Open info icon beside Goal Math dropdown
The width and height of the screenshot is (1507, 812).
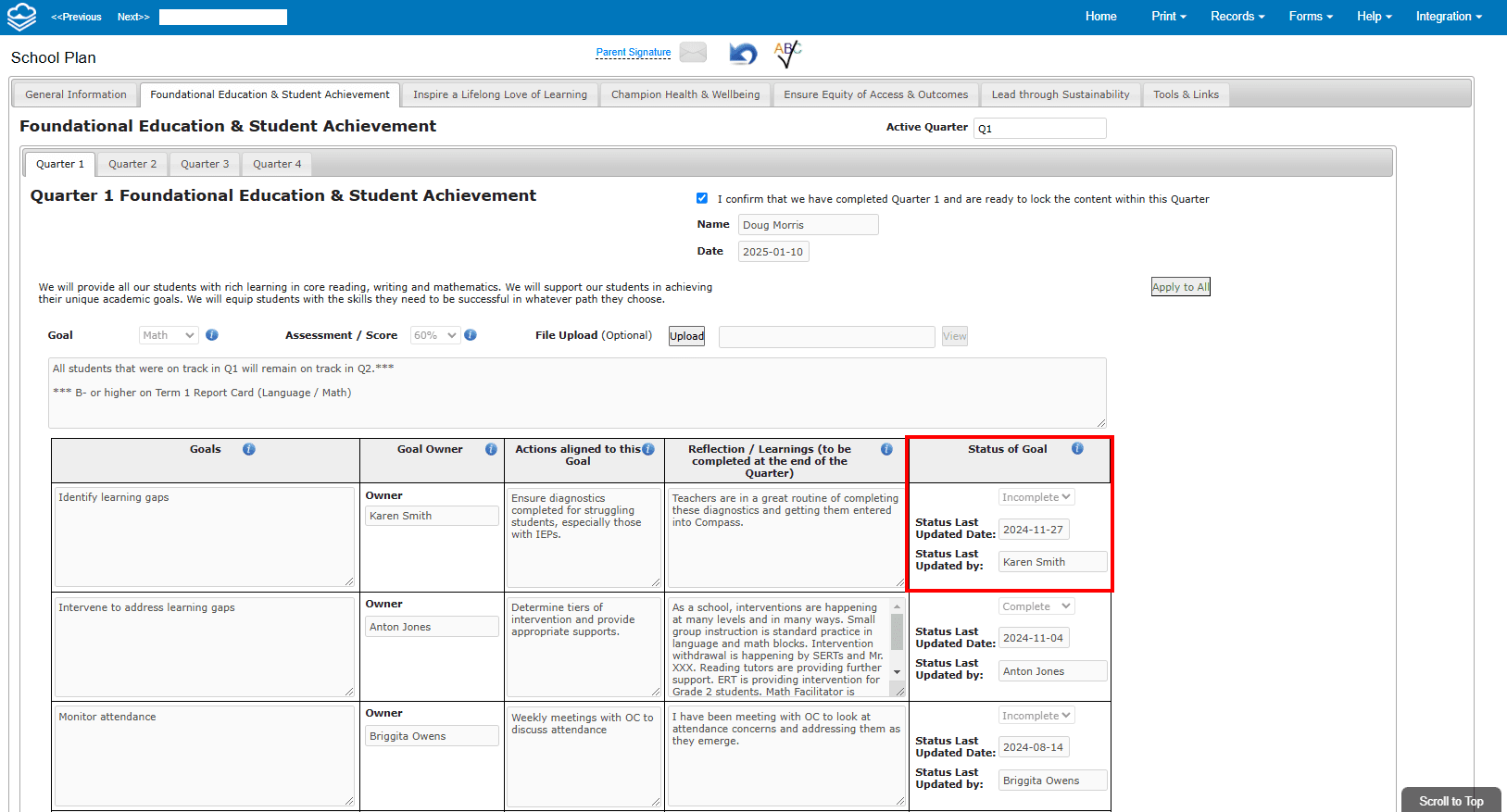[x=212, y=335]
